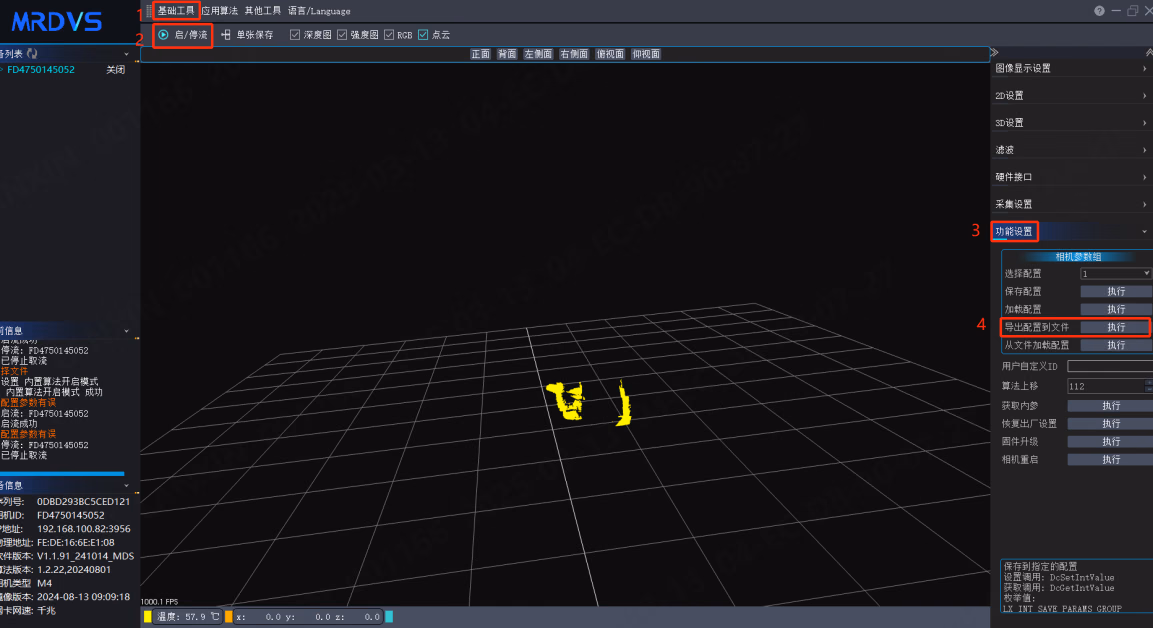Click the help question mark icon in title bar
Image resolution: width=1153 pixels, height=628 pixels.
(1099, 11)
